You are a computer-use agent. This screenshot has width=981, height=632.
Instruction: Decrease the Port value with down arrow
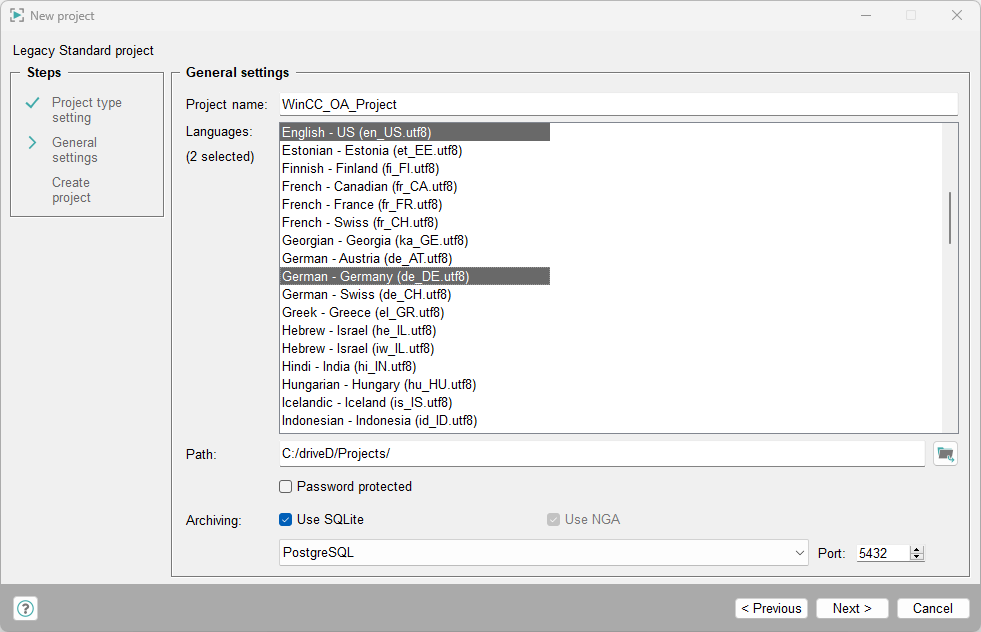pyautogui.click(x=917, y=557)
